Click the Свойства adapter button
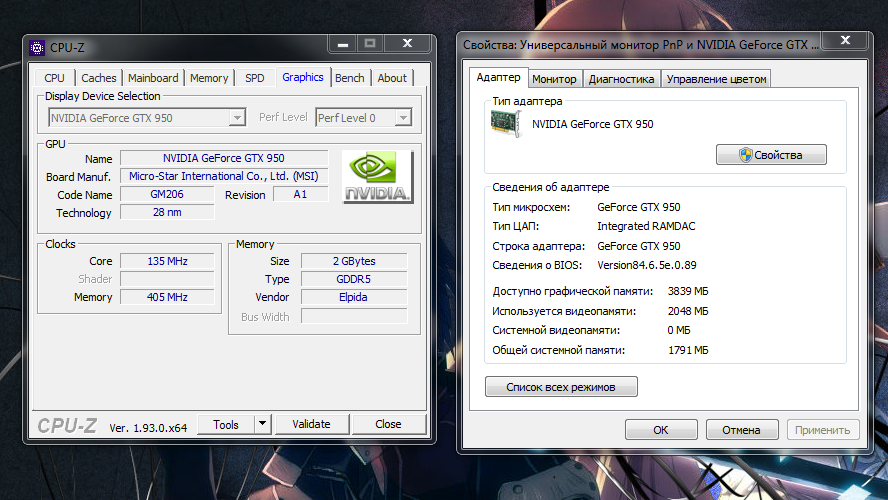The width and height of the screenshot is (888, 500). click(771, 155)
